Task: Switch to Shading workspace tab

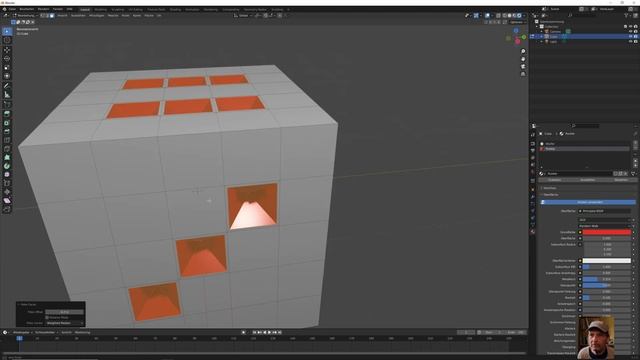Action: (175, 9)
